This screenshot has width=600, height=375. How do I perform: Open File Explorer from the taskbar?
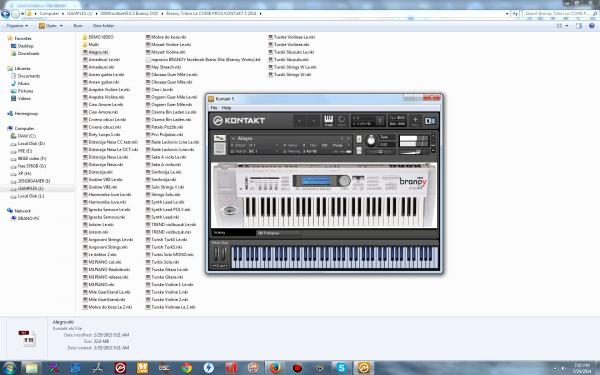[32, 368]
